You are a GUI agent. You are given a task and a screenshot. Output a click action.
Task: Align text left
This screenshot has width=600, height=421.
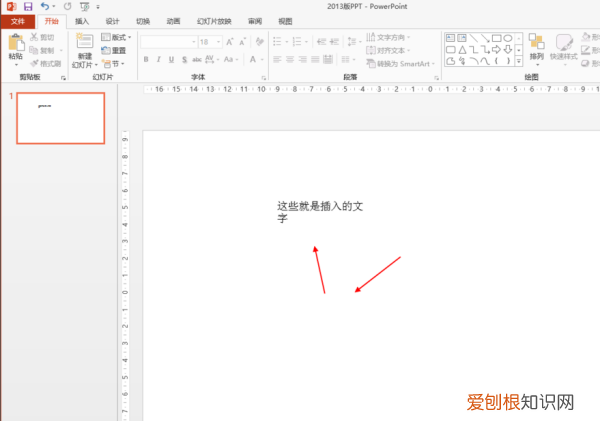[x=277, y=59]
